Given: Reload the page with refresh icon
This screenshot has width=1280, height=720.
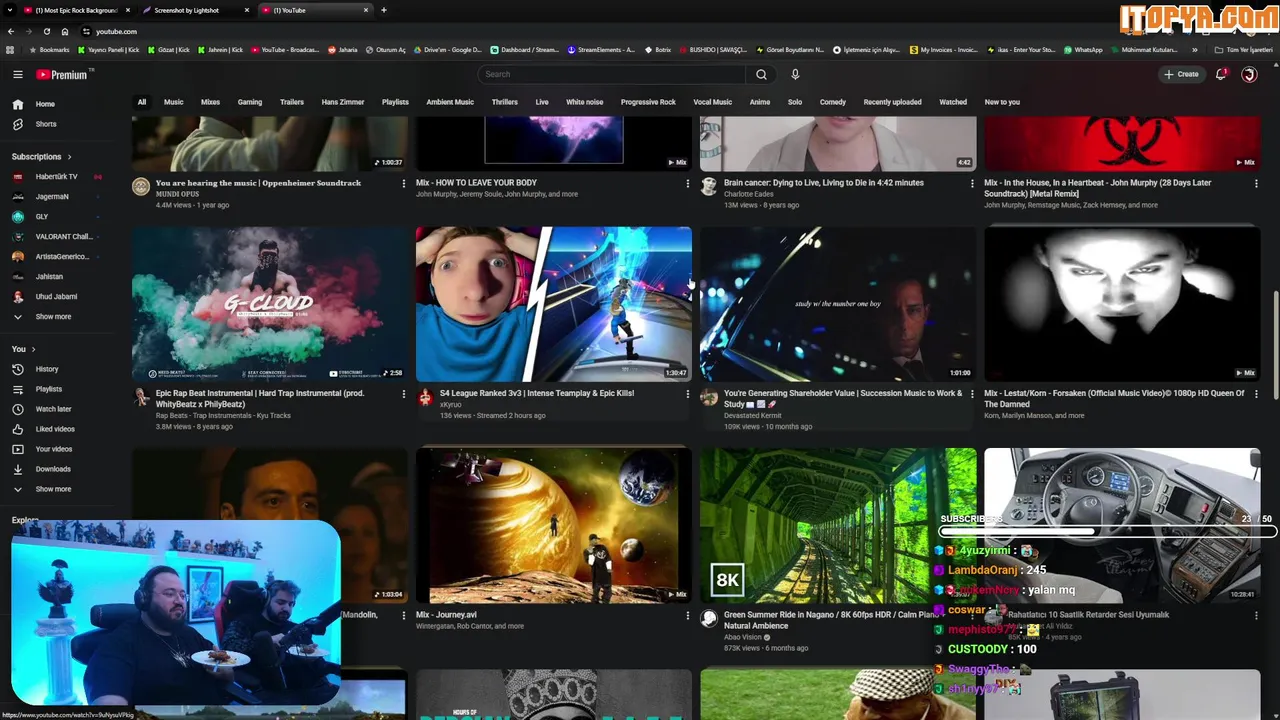Looking at the screenshot, I should click(x=46, y=31).
